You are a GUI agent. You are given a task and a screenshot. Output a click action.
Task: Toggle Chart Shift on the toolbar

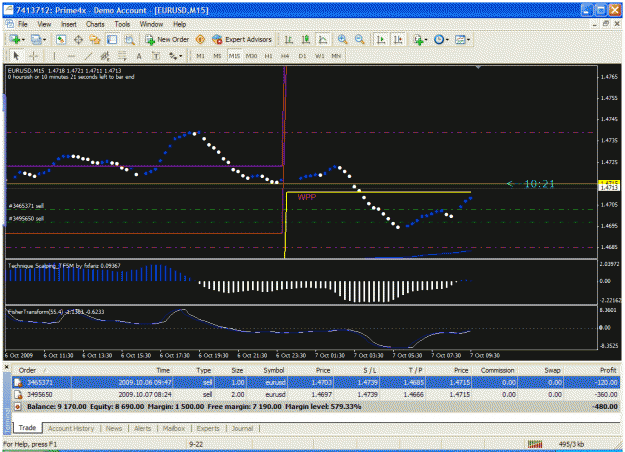[x=398, y=39]
